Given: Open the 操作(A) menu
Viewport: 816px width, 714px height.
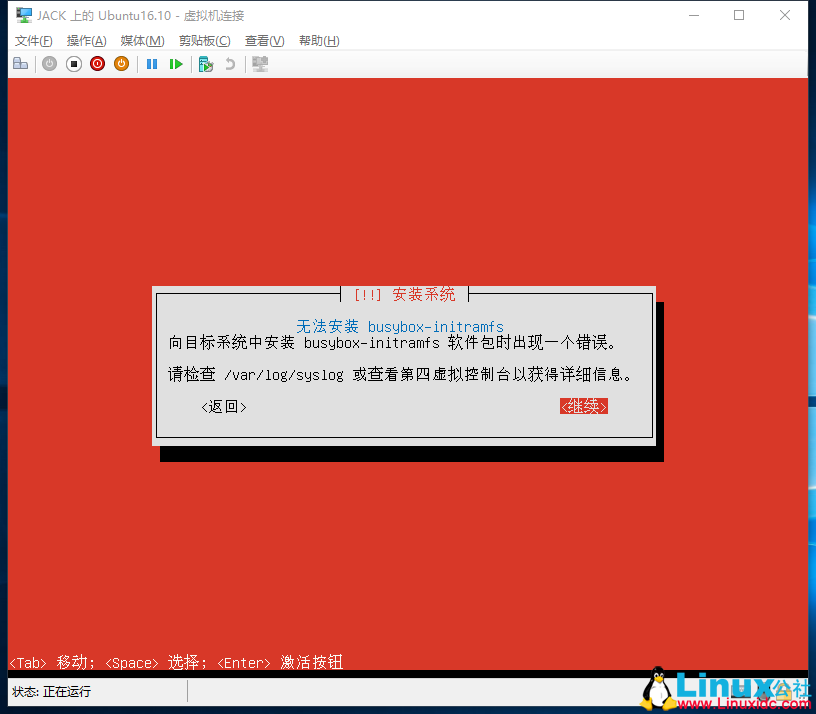Looking at the screenshot, I should 86,40.
